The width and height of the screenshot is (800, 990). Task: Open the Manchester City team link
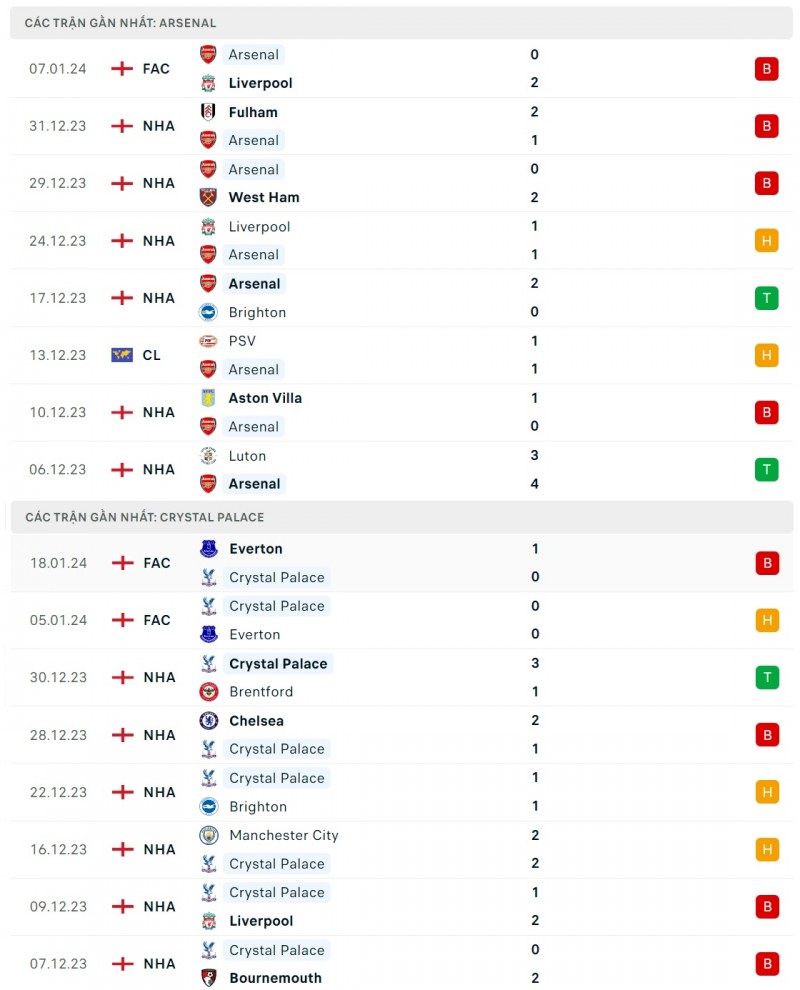283,835
